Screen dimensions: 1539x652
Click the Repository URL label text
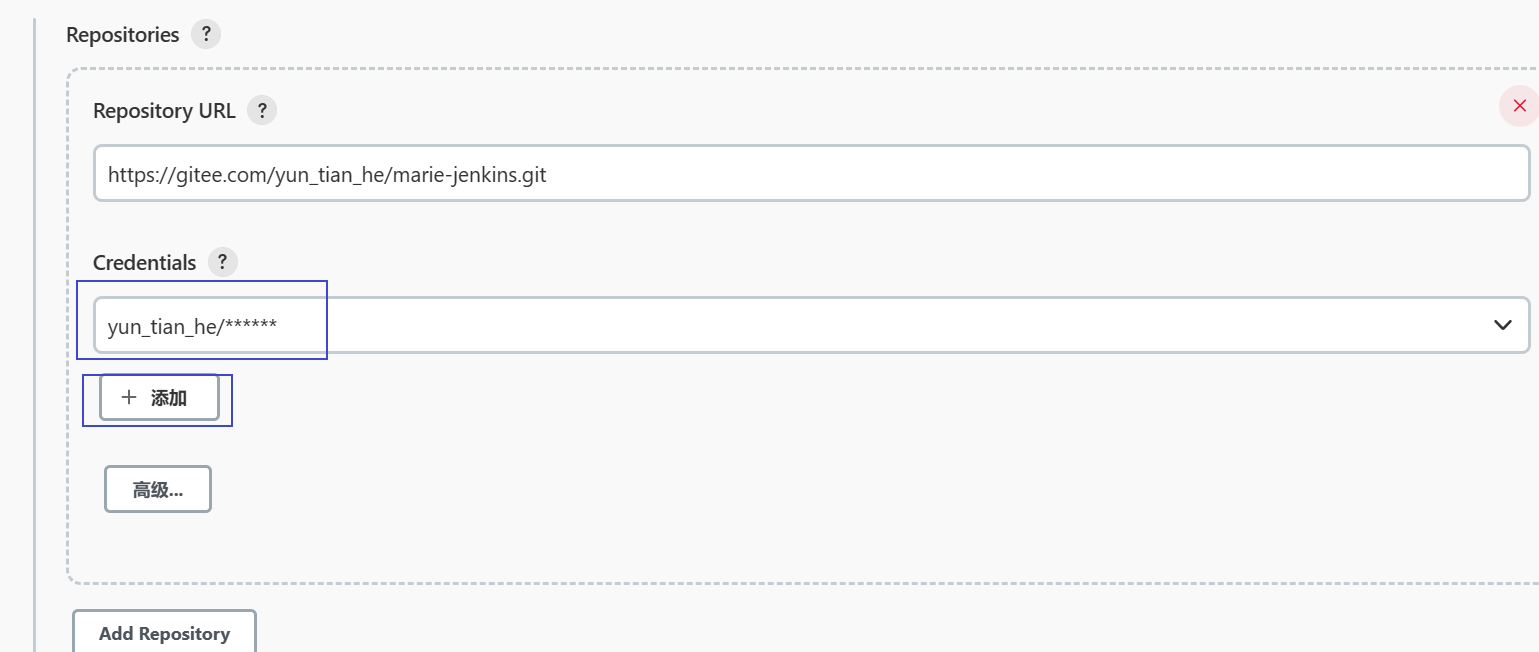click(x=164, y=111)
